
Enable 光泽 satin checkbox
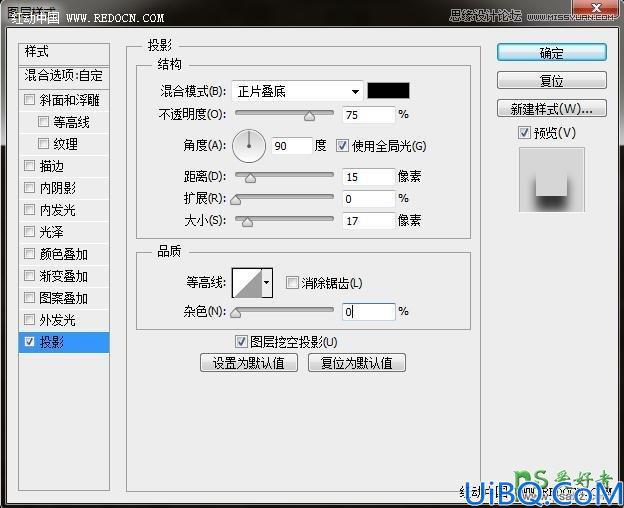click(x=29, y=231)
